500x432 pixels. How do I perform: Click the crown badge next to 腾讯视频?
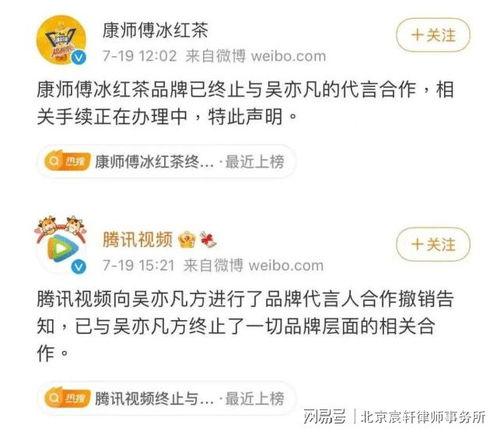point(187,239)
